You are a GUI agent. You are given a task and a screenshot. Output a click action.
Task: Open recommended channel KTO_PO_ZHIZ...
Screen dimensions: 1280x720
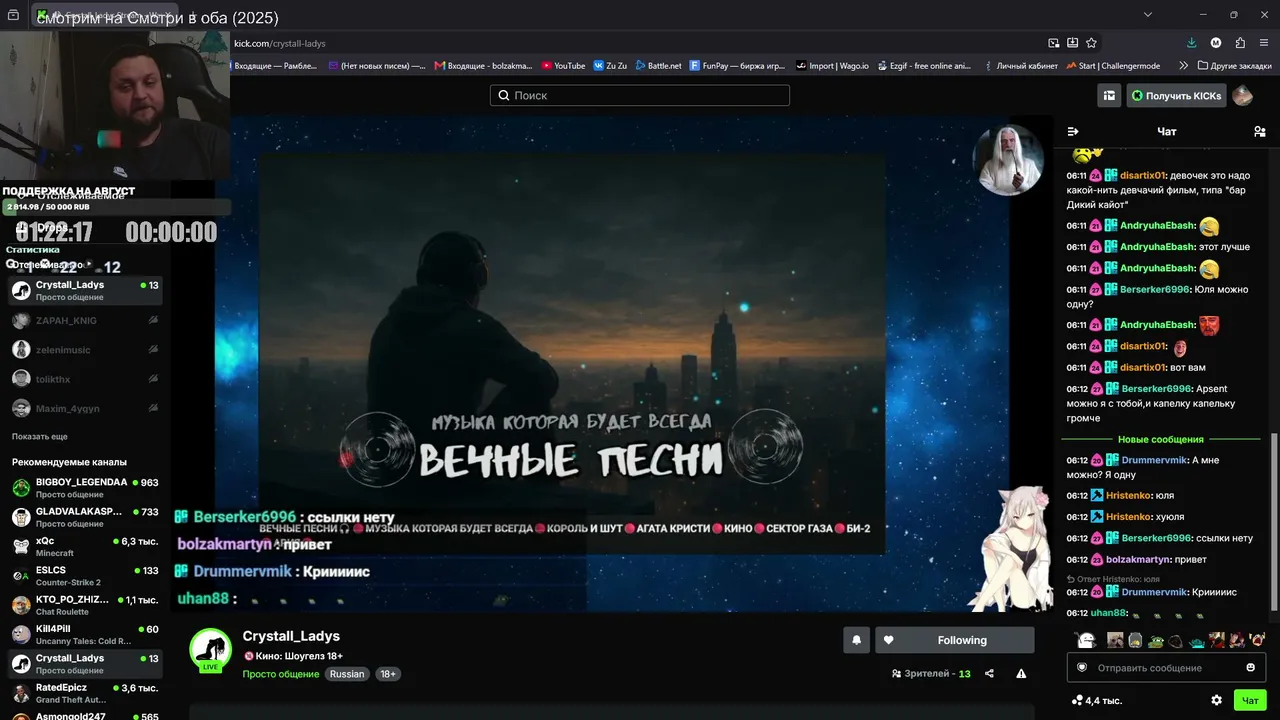[x=85, y=605]
